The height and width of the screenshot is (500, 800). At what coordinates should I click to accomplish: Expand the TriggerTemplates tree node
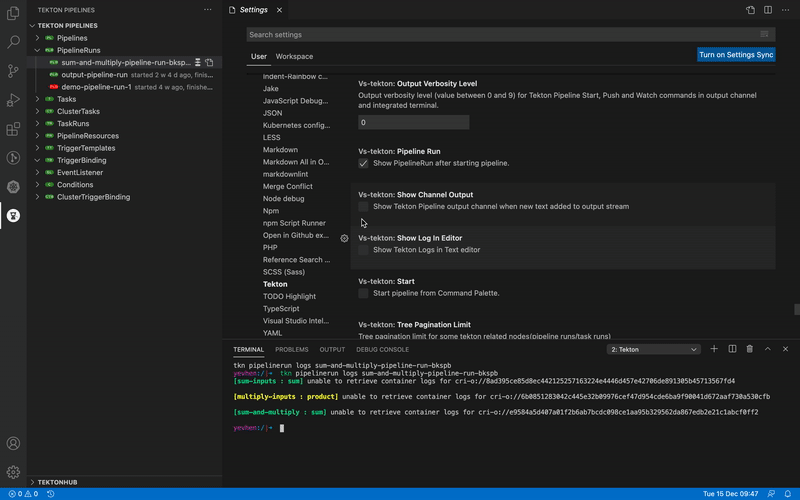point(37,148)
